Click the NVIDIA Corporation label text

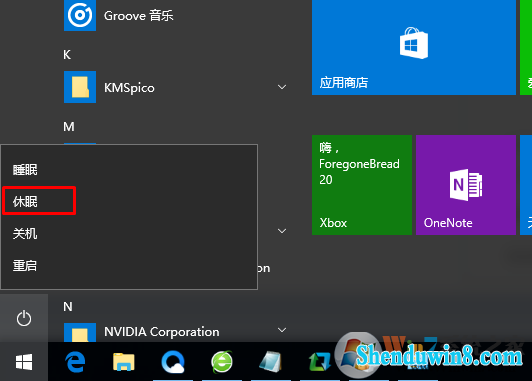pyautogui.click(x=162, y=331)
